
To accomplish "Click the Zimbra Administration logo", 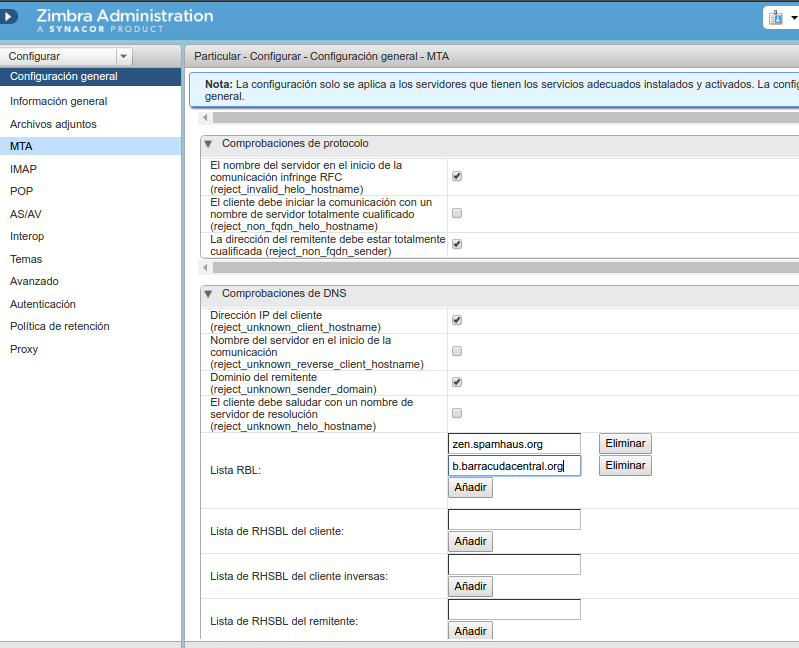I will click(125, 20).
